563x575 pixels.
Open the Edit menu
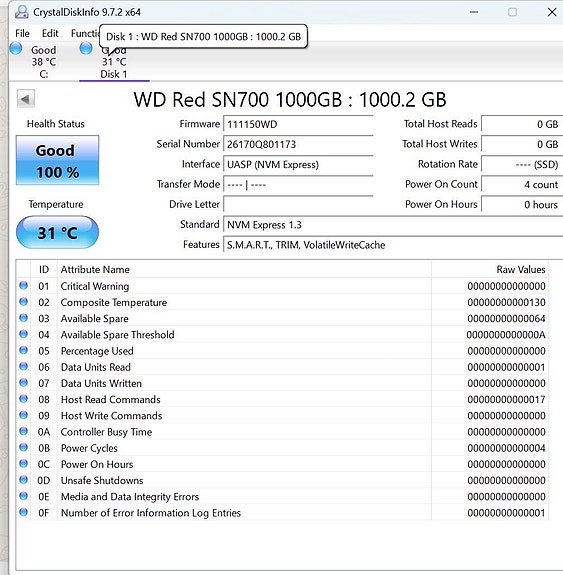pos(50,33)
